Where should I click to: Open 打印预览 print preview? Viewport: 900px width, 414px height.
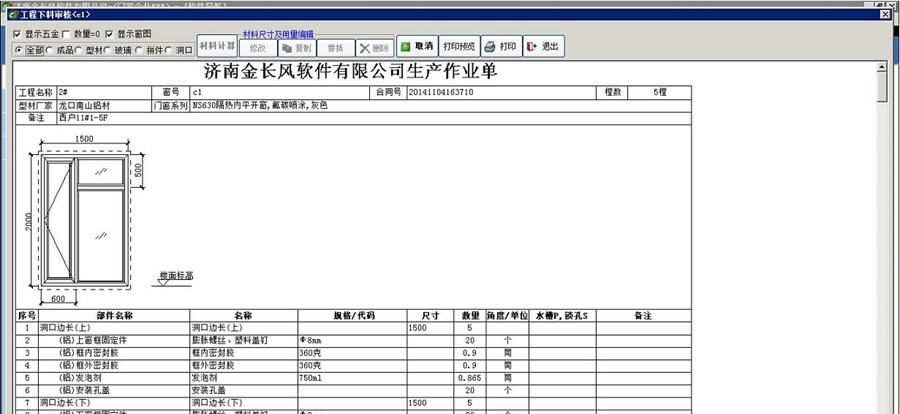(x=459, y=47)
